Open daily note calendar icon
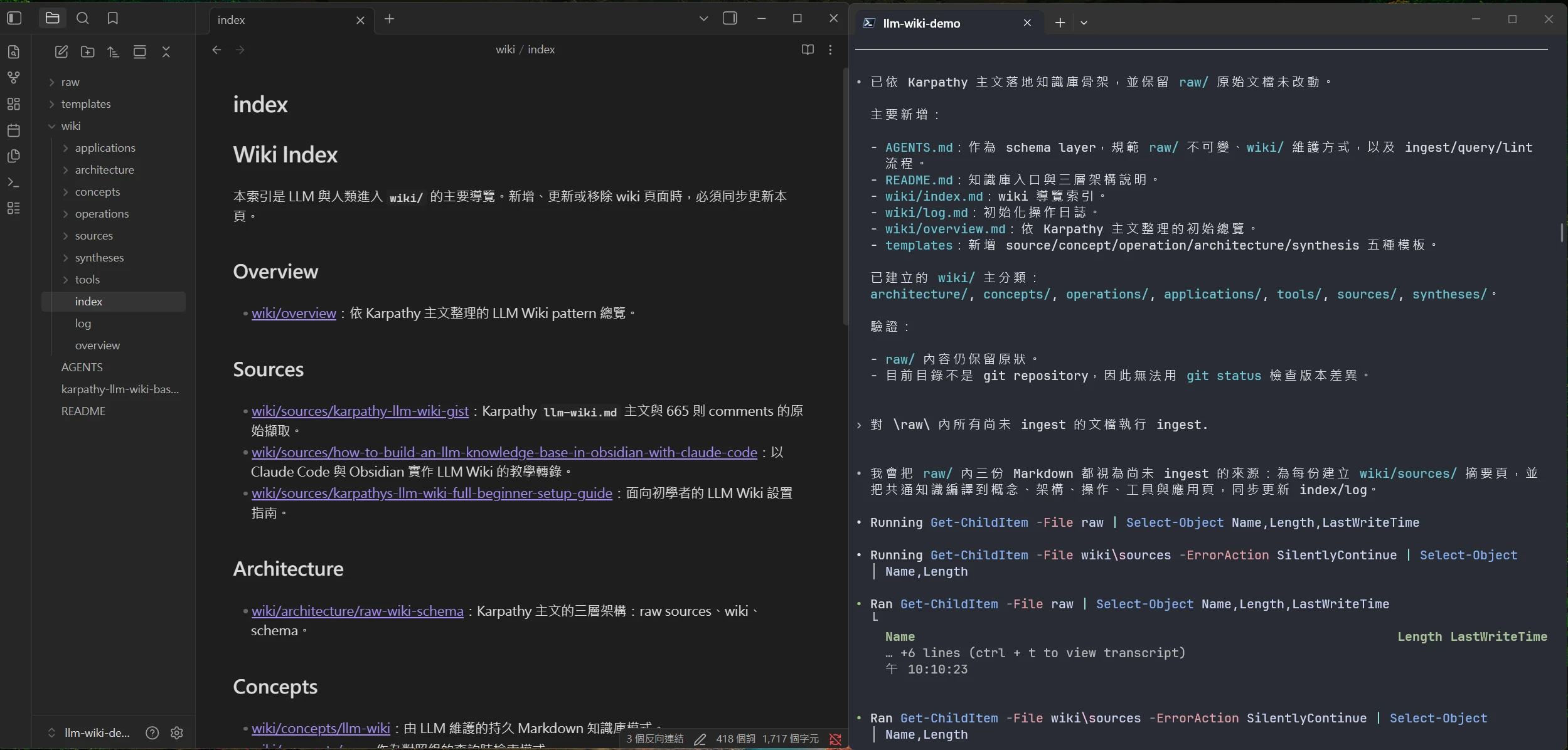The width and height of the screenshot is (1568, 750). (x=14, y=130)
